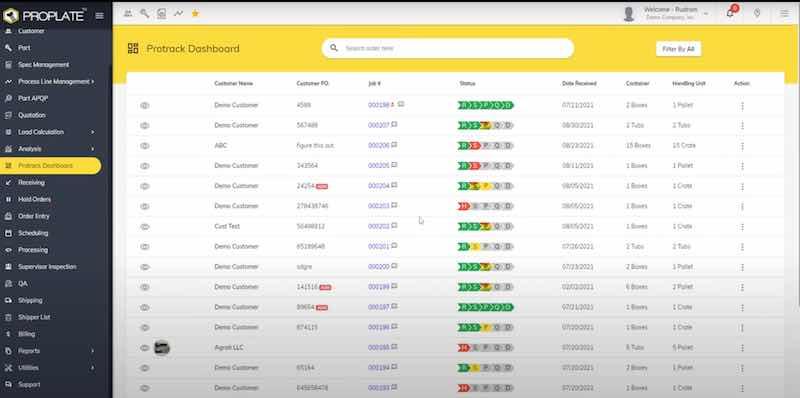Click the top-right hamburger menu icon
This screenshot has width=800, height=398.
[x=784, y=14]
